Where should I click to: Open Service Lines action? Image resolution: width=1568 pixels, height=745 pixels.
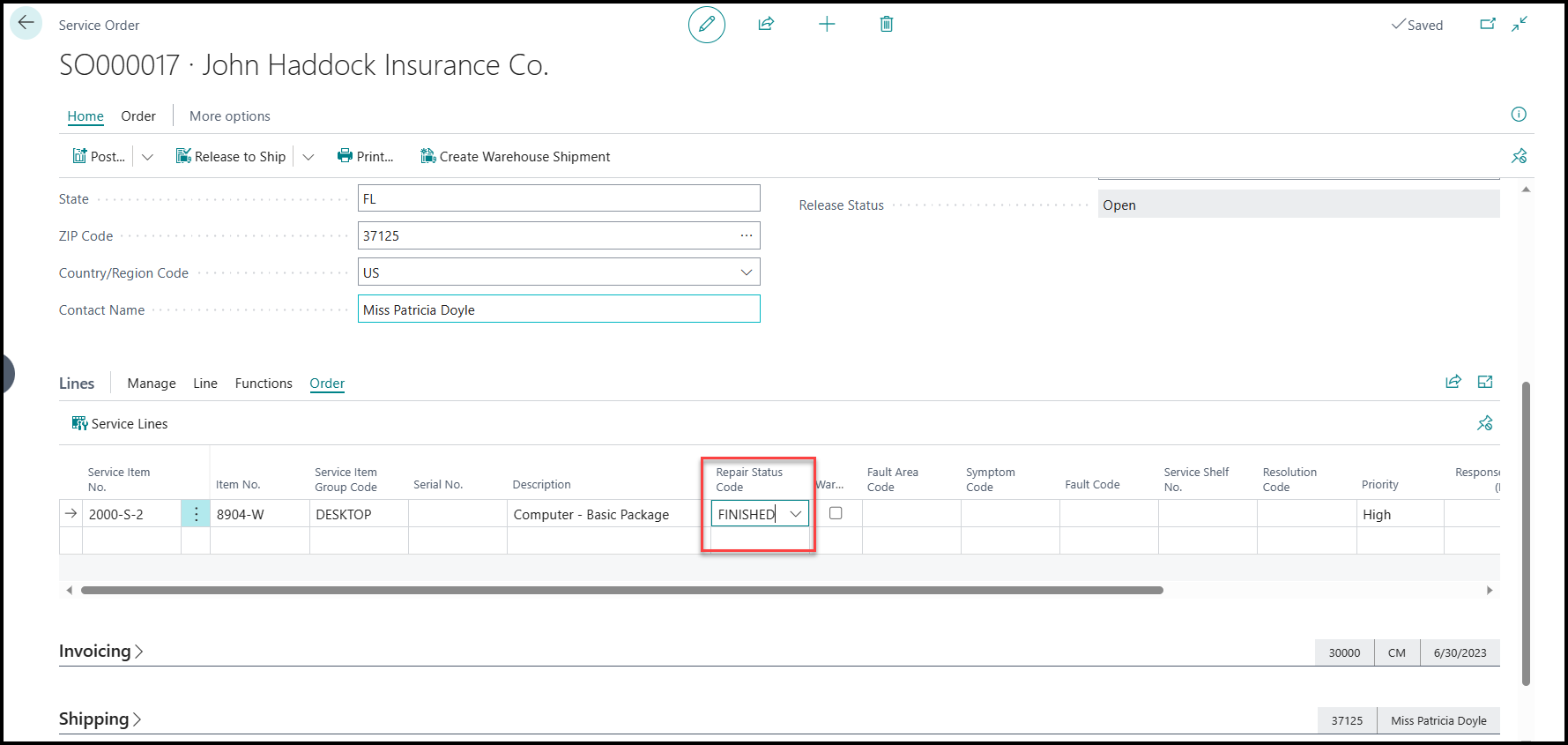(x=120, y=424)
